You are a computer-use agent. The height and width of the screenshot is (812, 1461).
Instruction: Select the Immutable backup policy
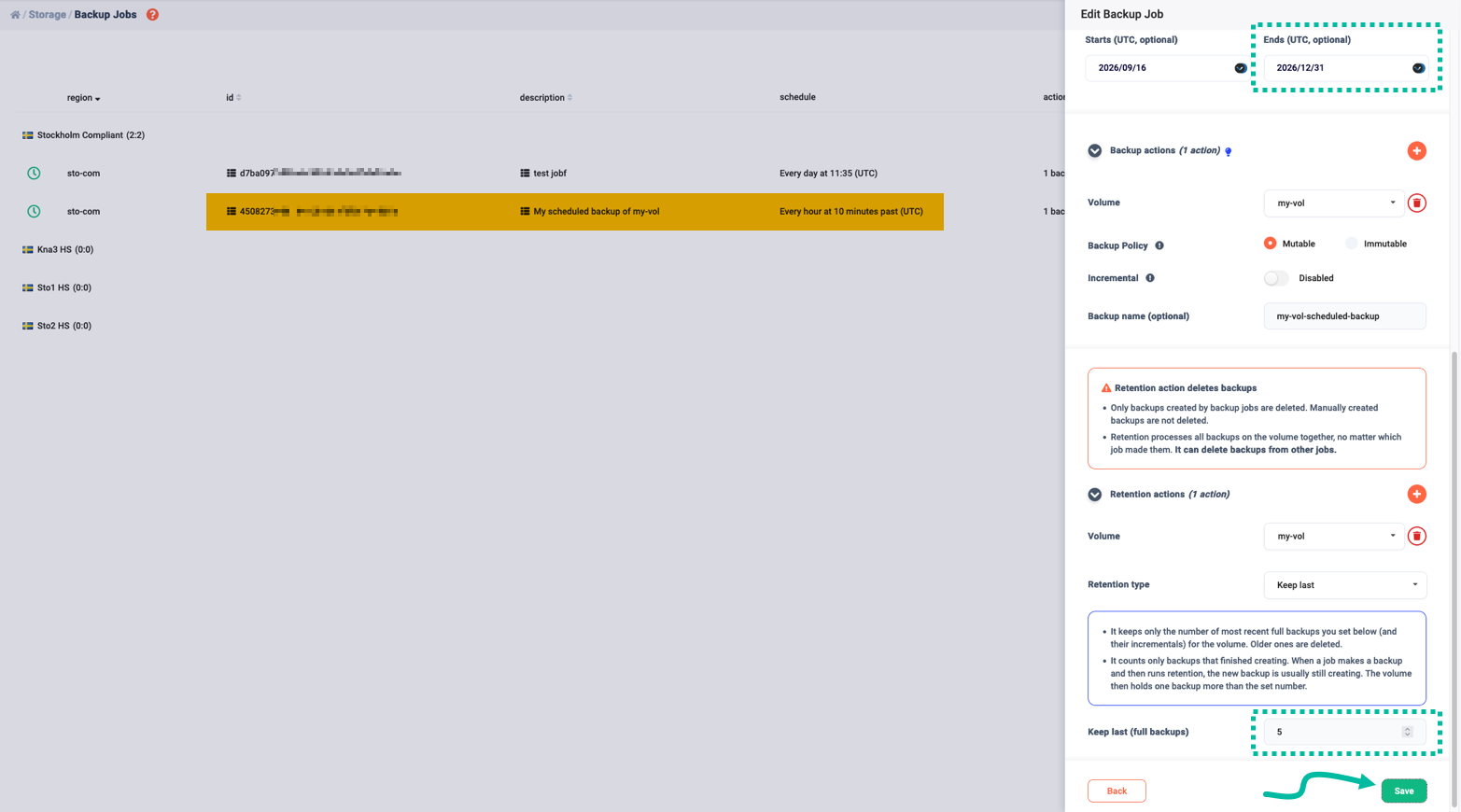point(1351,244)
